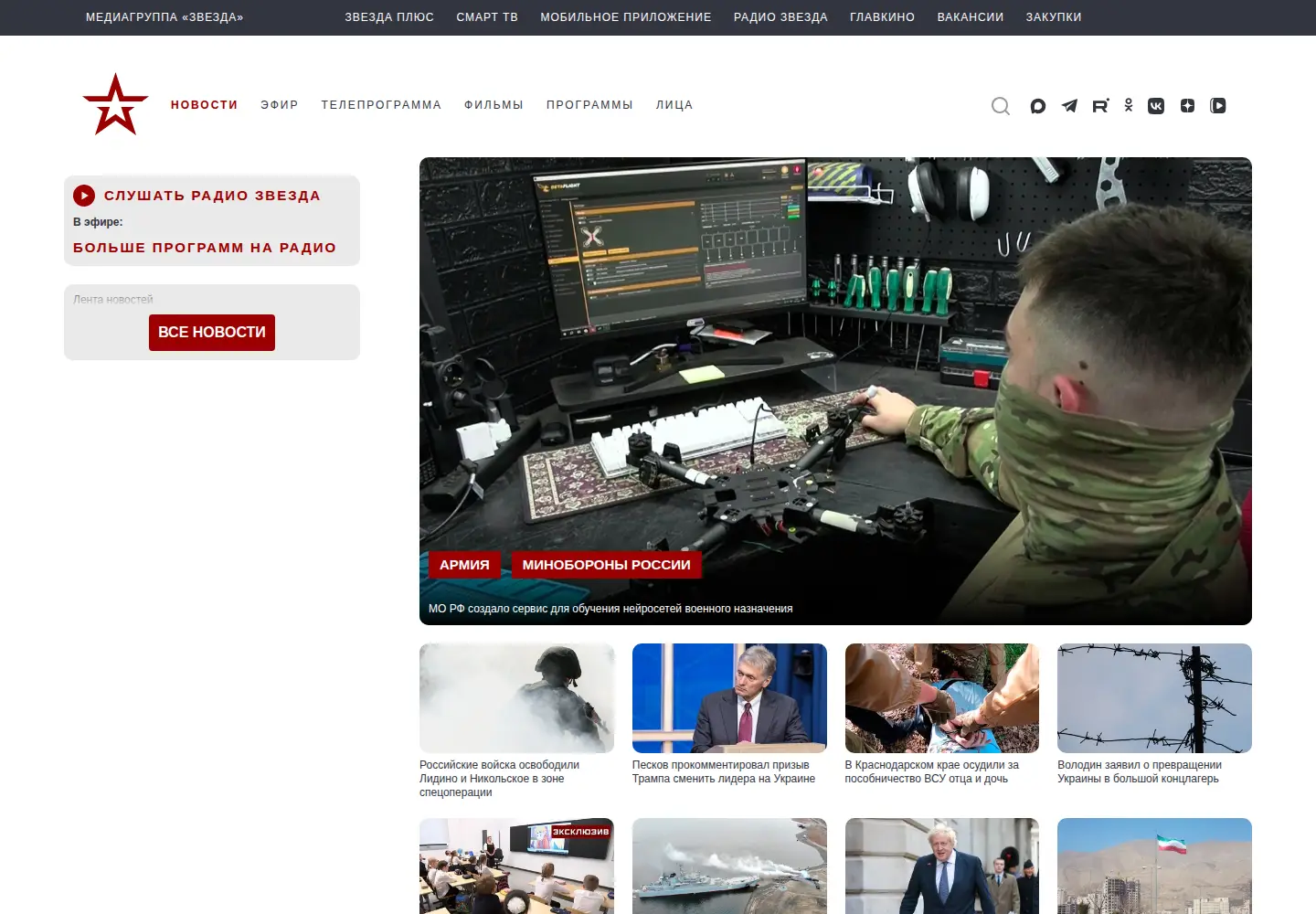Screen dimensions: 1316x914
Task: Open Володин заявил headline
Action: click(1140, 772)
